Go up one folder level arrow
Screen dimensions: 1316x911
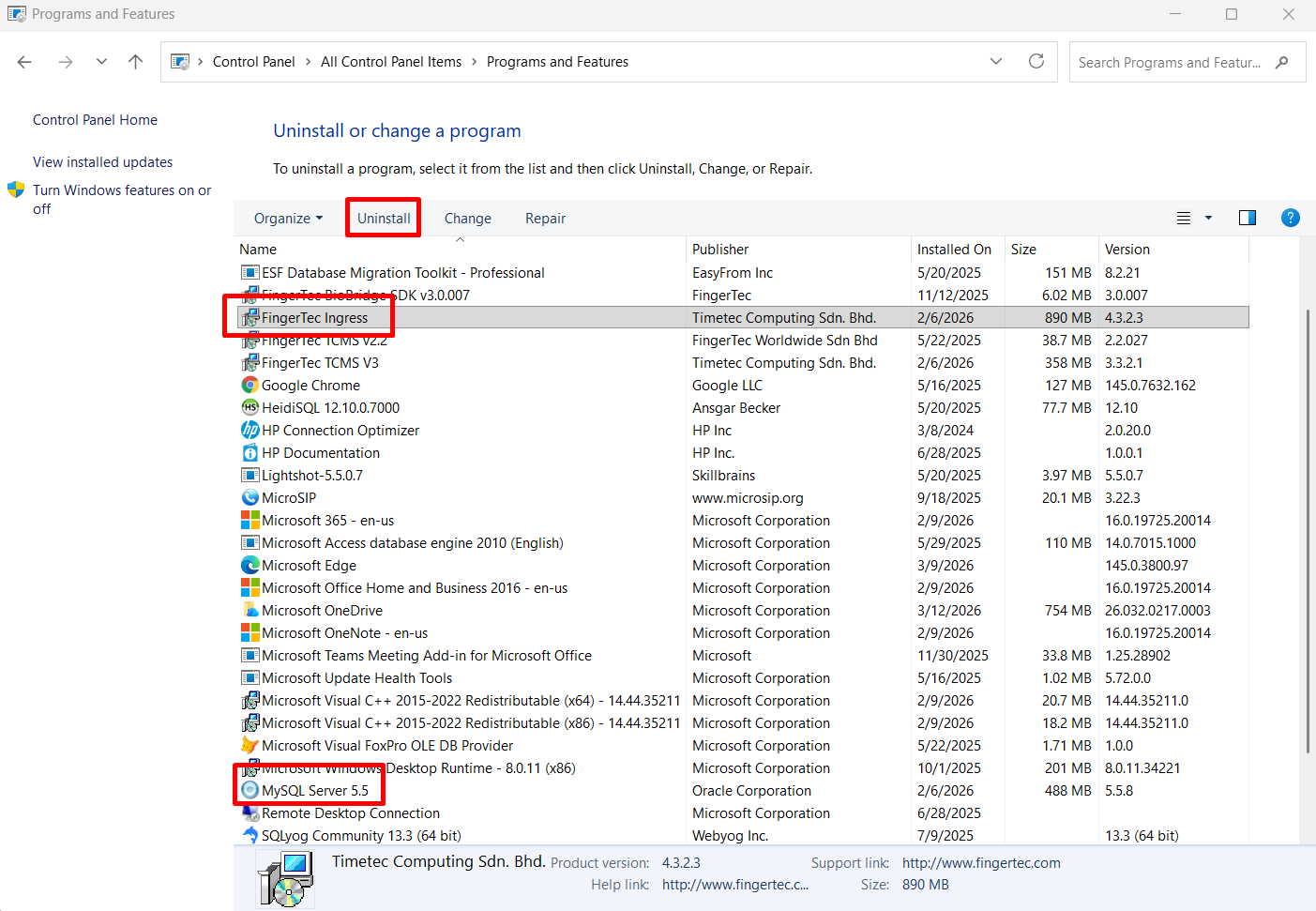[x=136, y=62]
